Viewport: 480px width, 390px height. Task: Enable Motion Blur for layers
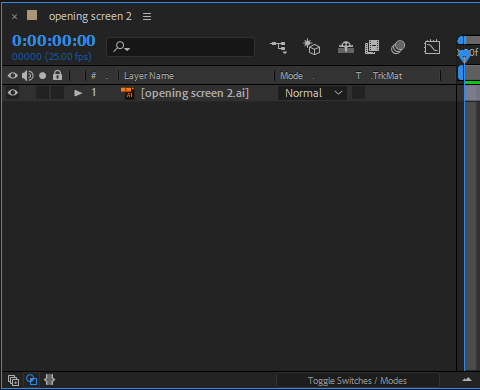tap(398, 47)
